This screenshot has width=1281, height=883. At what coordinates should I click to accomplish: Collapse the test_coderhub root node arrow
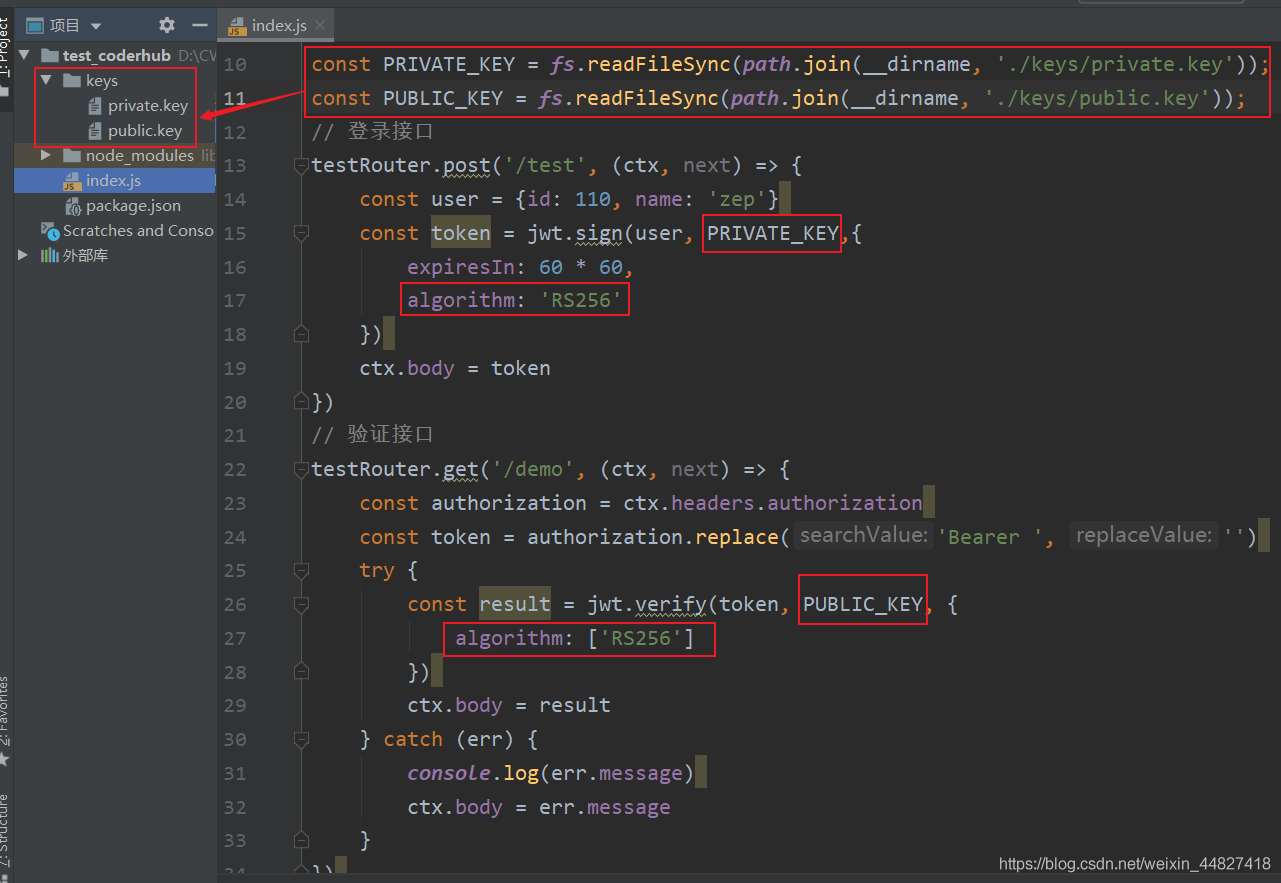(25, 55)
